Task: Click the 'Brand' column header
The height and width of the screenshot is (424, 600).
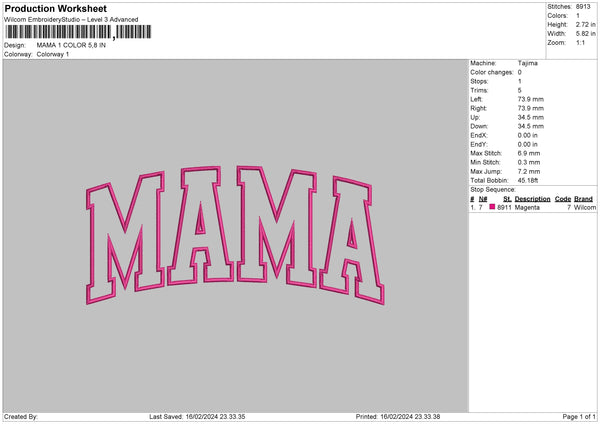Action: (584, 199)
